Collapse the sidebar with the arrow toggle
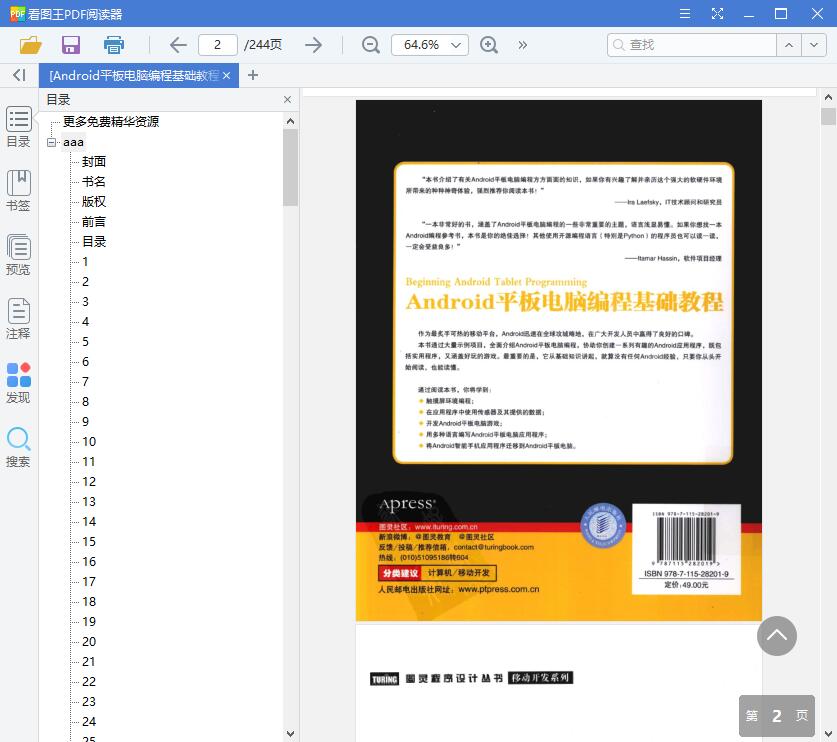The image size is (837, 742). click(x=17, y=75)
